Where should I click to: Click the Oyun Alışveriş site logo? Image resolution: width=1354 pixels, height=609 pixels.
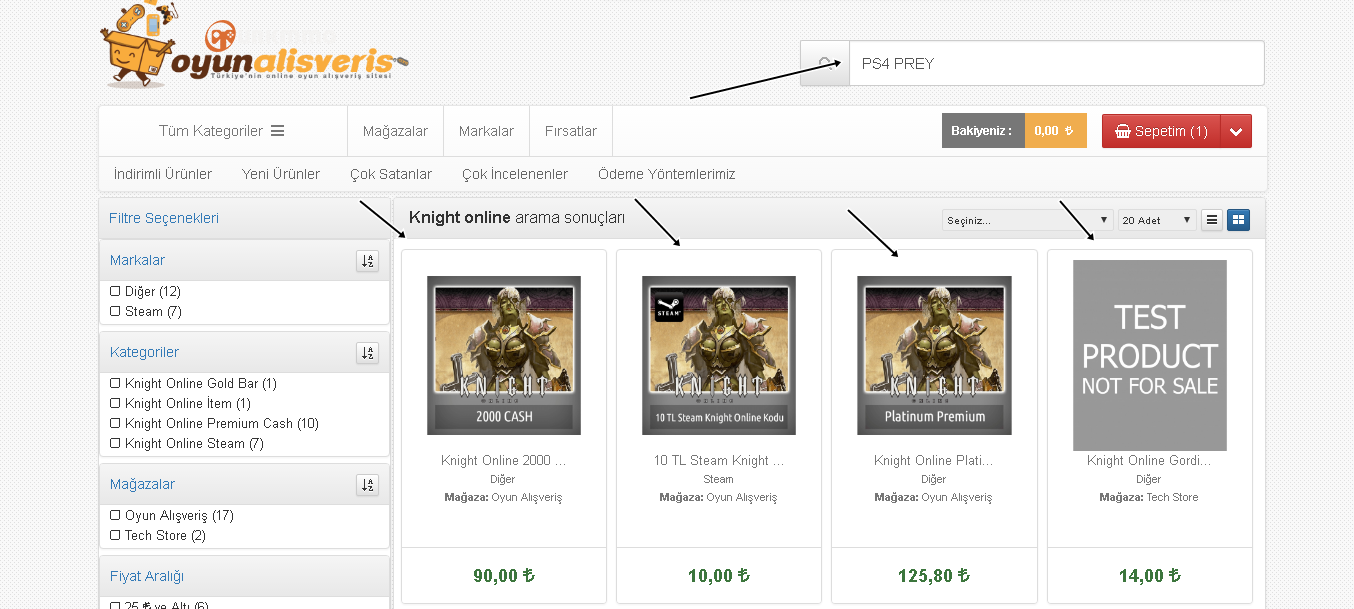254,45
